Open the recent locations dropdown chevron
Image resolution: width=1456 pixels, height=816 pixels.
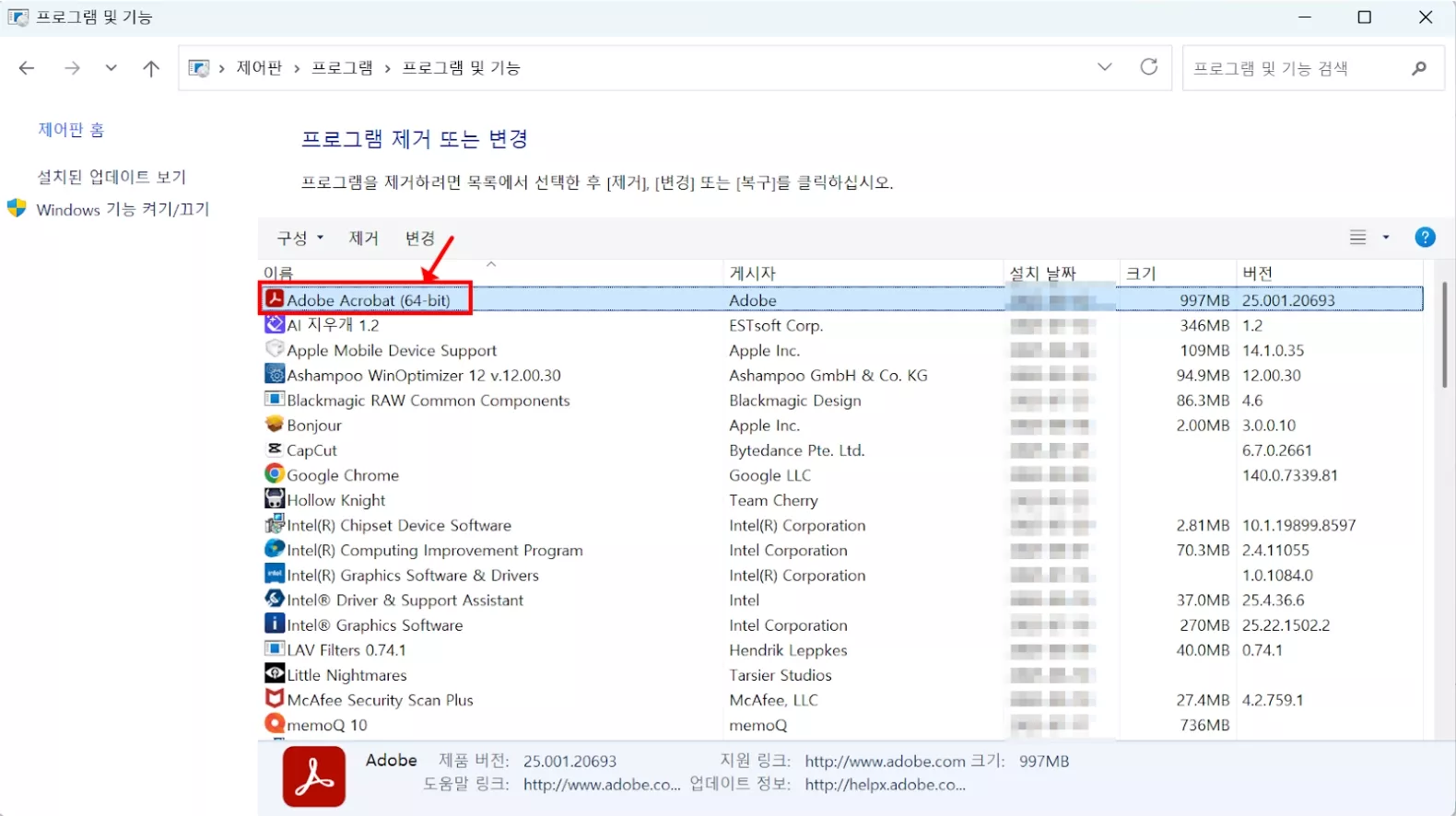(112, 67)
